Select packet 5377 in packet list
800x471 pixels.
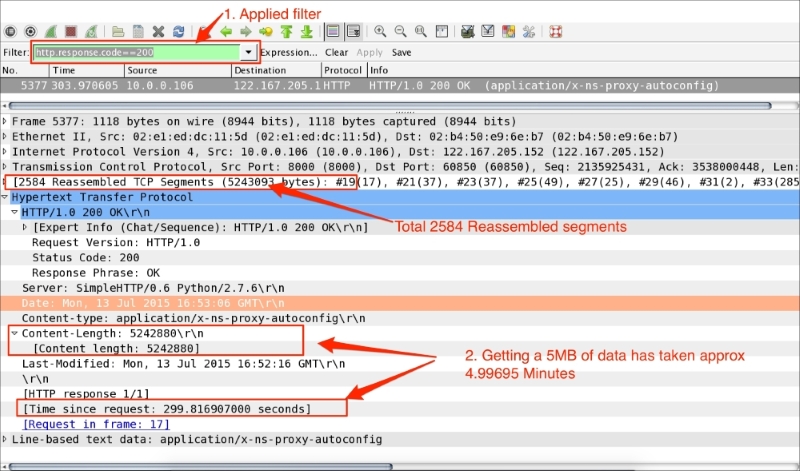click(400, 85)
